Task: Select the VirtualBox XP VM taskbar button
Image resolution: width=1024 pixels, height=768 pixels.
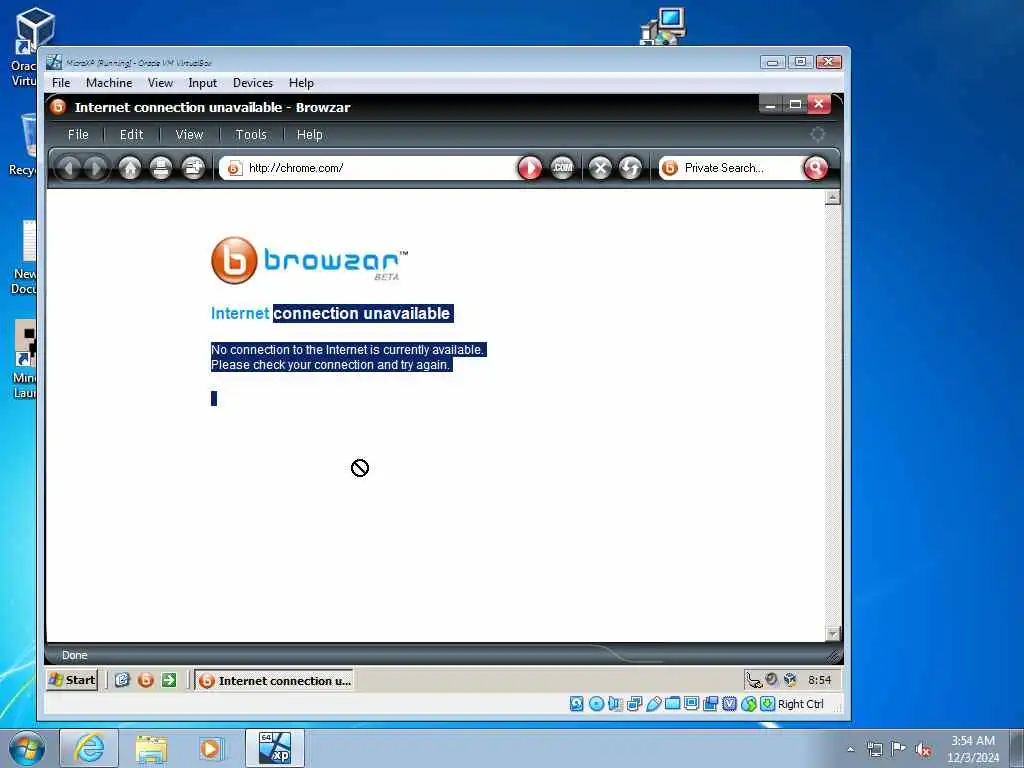Action: [274, 748]
